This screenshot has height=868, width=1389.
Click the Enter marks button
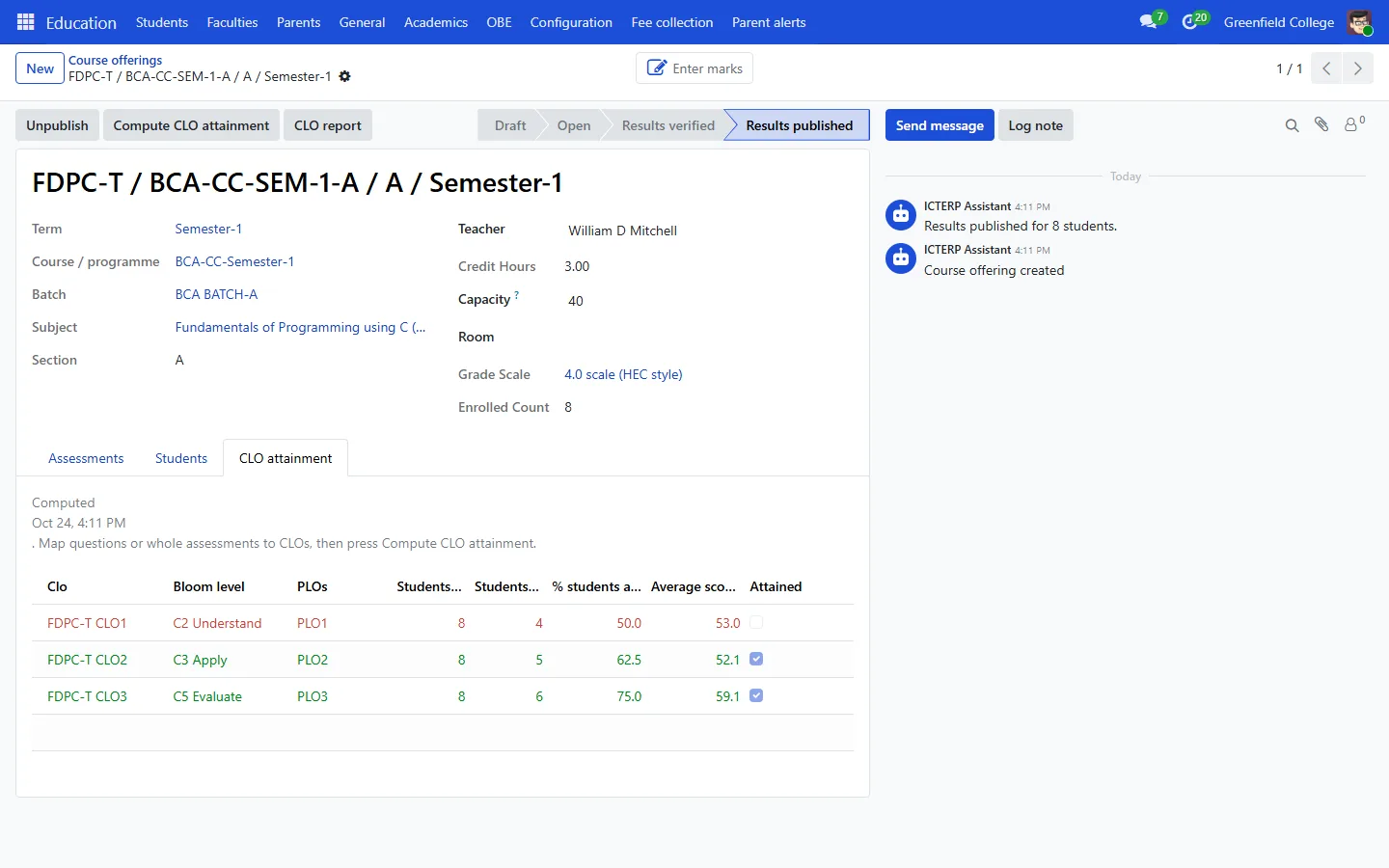(694, 68)
